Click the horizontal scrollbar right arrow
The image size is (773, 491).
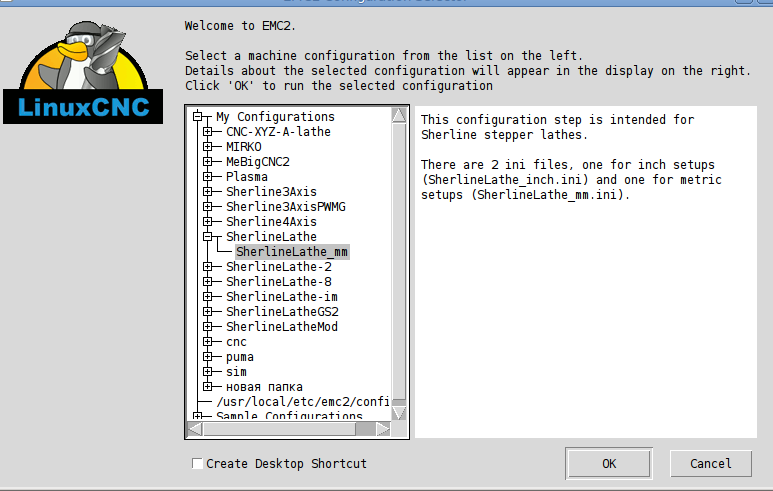pyautogui.click(x=382, y=428)
